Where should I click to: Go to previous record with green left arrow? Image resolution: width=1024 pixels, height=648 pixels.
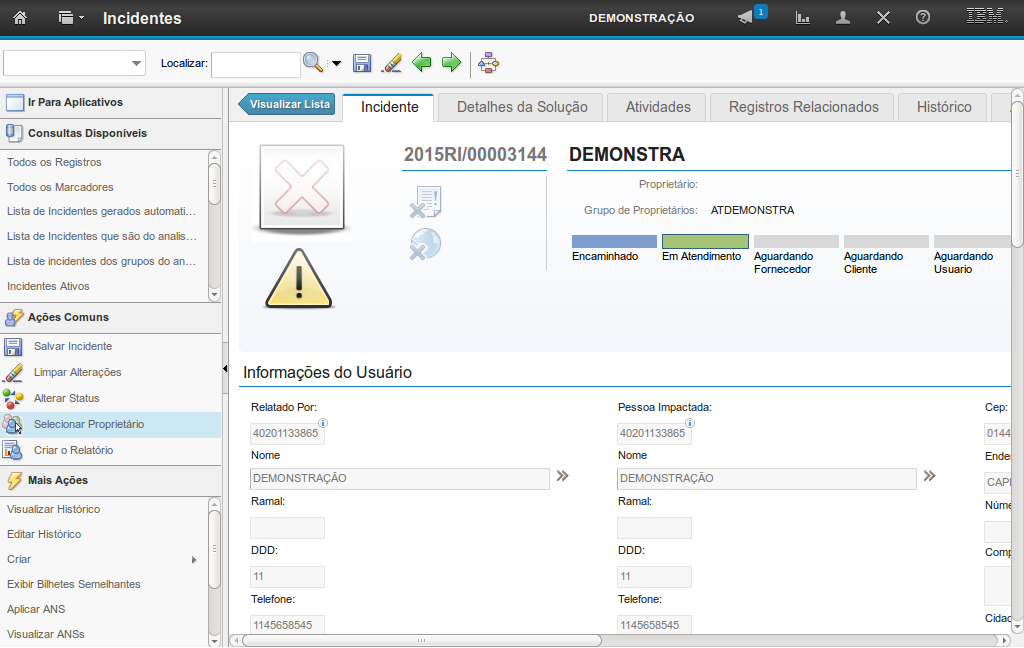pyautogui.click(x=422, y=64)
